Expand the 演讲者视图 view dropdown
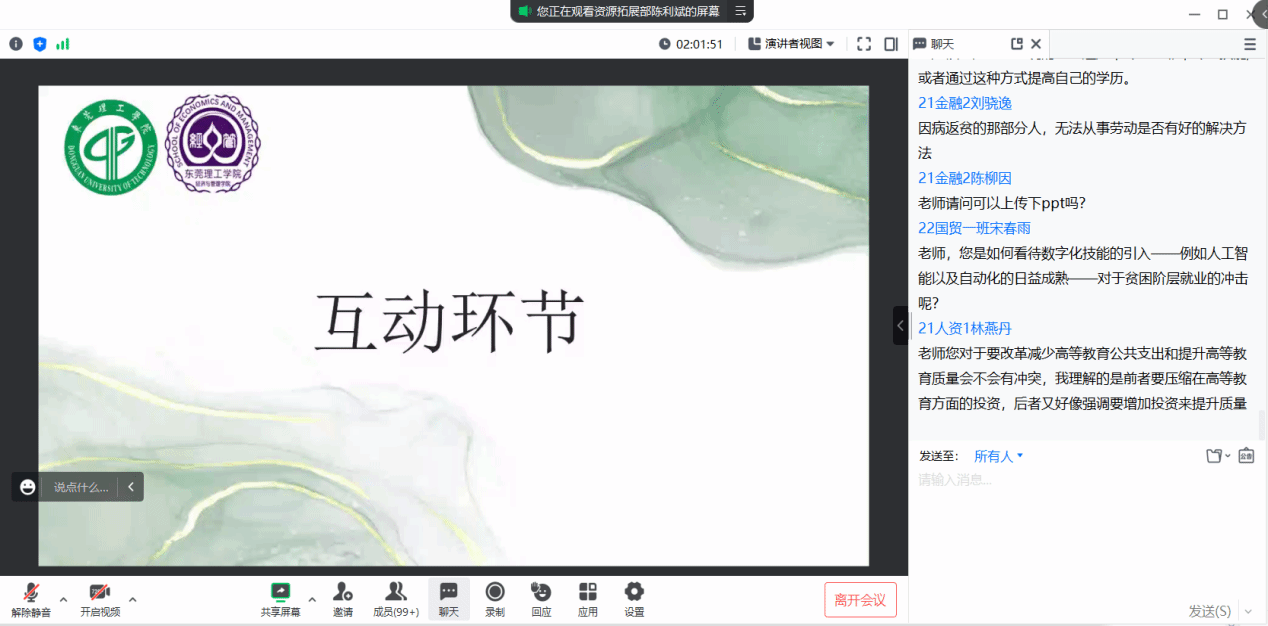This screenshot has height=626, width=1268. coord(791,44)
